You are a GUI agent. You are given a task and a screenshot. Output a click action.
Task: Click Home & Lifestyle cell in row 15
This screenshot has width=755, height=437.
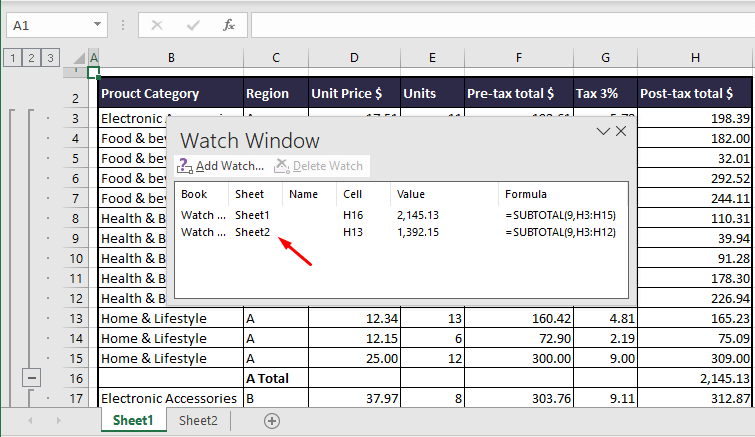pos(171,359)
